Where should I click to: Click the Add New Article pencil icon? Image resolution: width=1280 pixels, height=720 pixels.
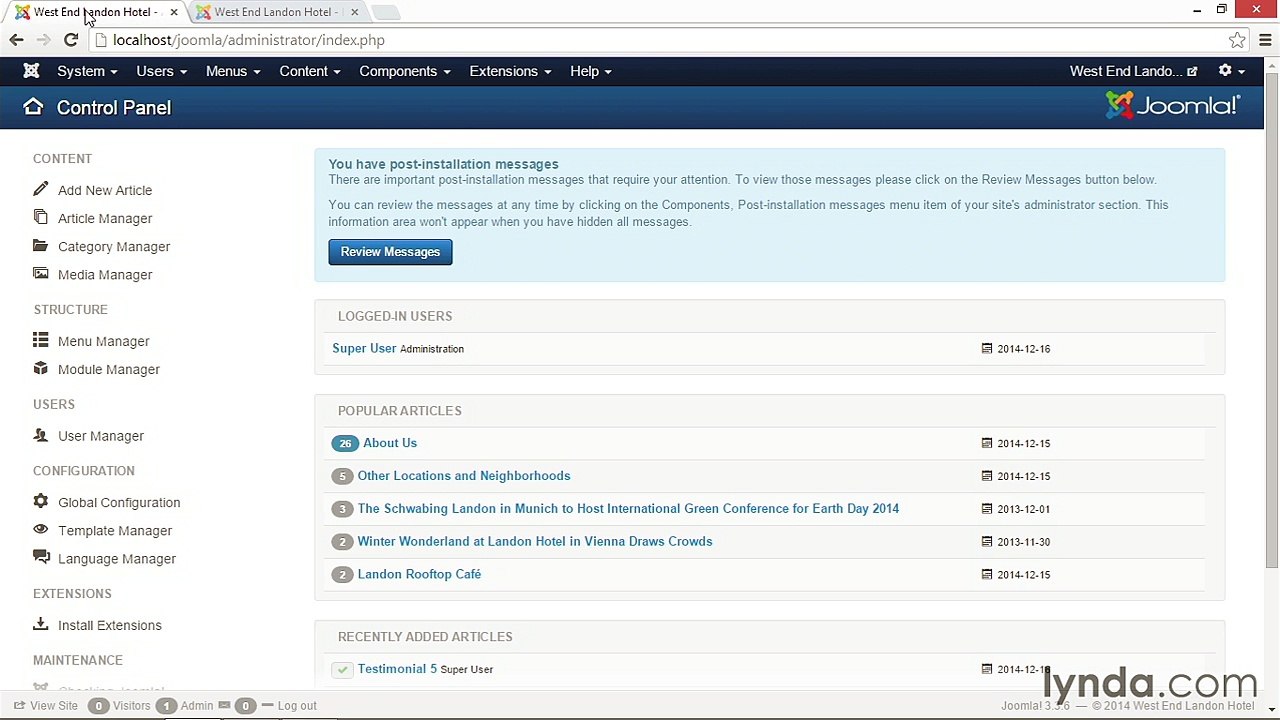coord(40,189)
